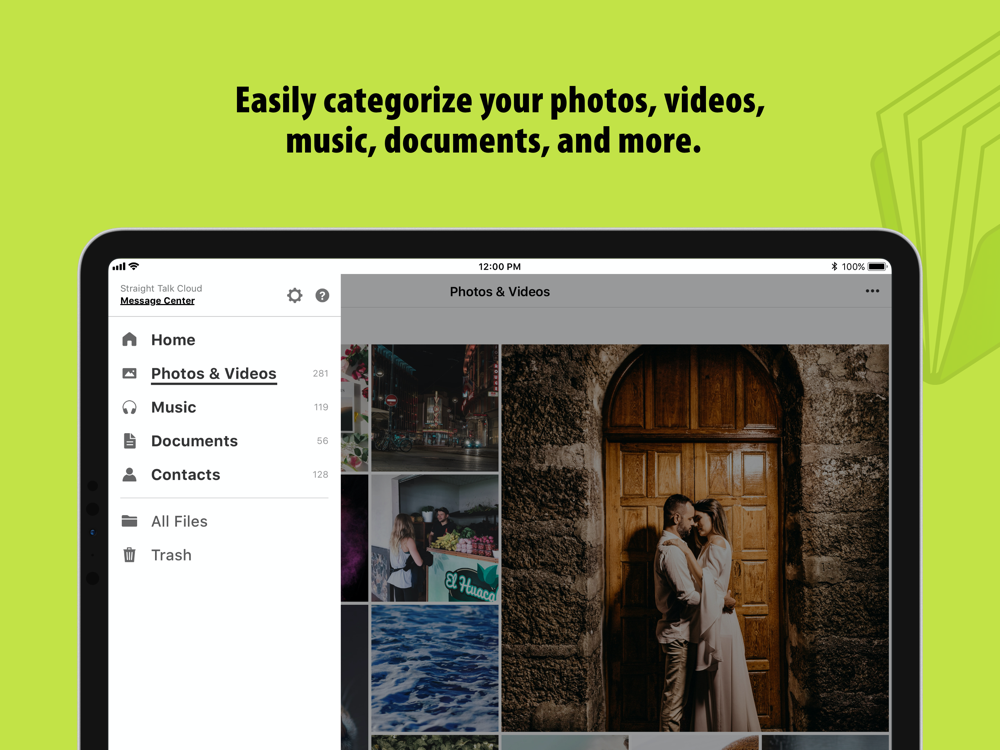Open the couple by wooden door photo
Image resolution: width=1000 pixels, height=750 pixels.
tap(695, 538)
